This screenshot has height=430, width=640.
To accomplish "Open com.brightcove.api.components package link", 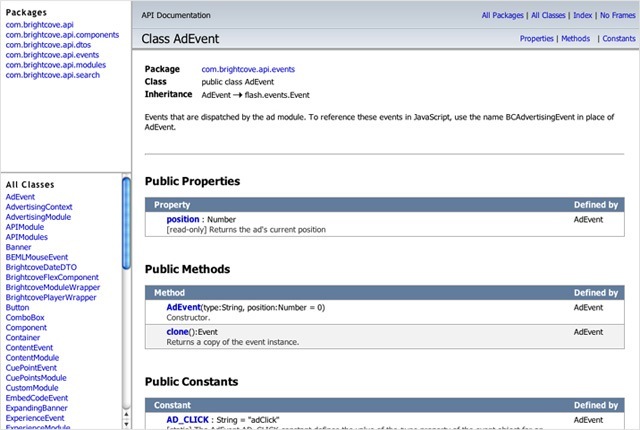I will point(62,35).
